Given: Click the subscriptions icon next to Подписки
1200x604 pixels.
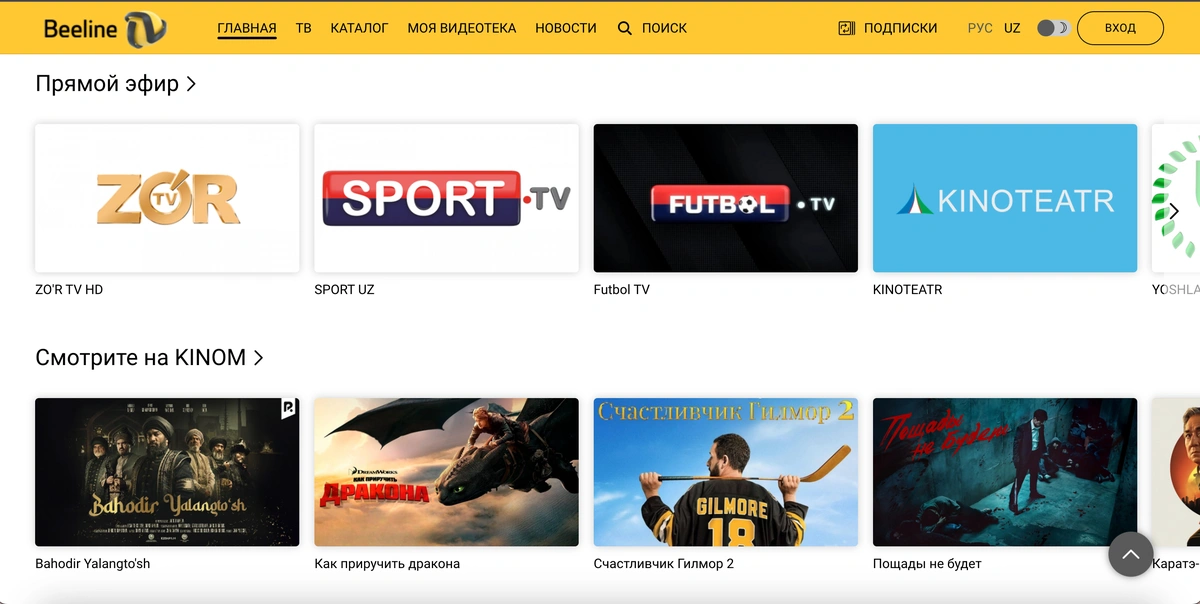Looking at the screenshot, I should 847,28.
